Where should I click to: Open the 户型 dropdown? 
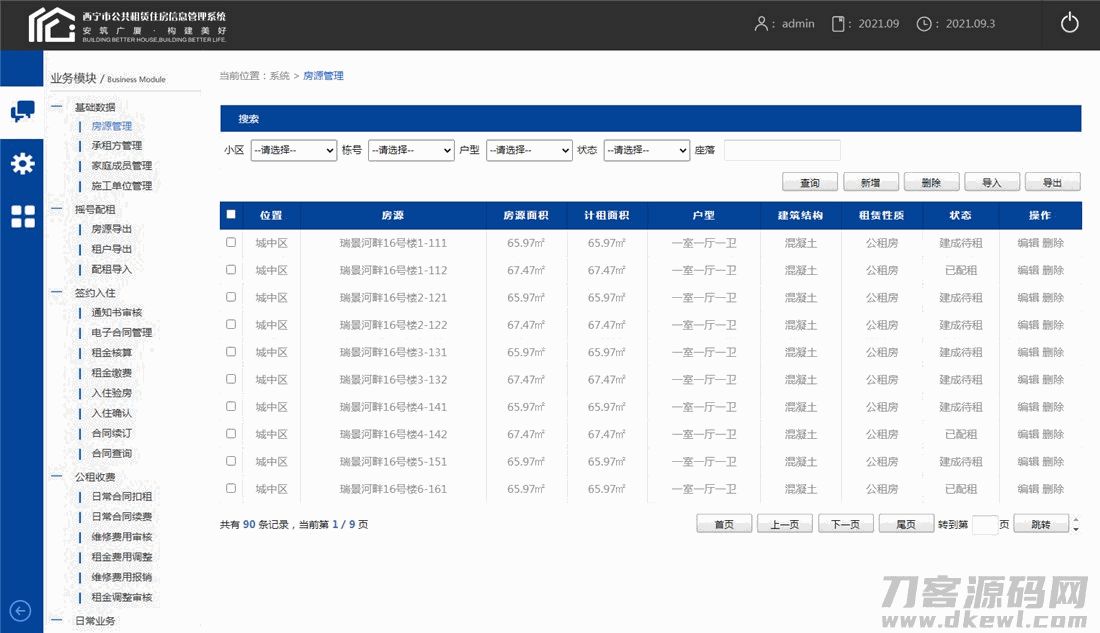[529, 150]
